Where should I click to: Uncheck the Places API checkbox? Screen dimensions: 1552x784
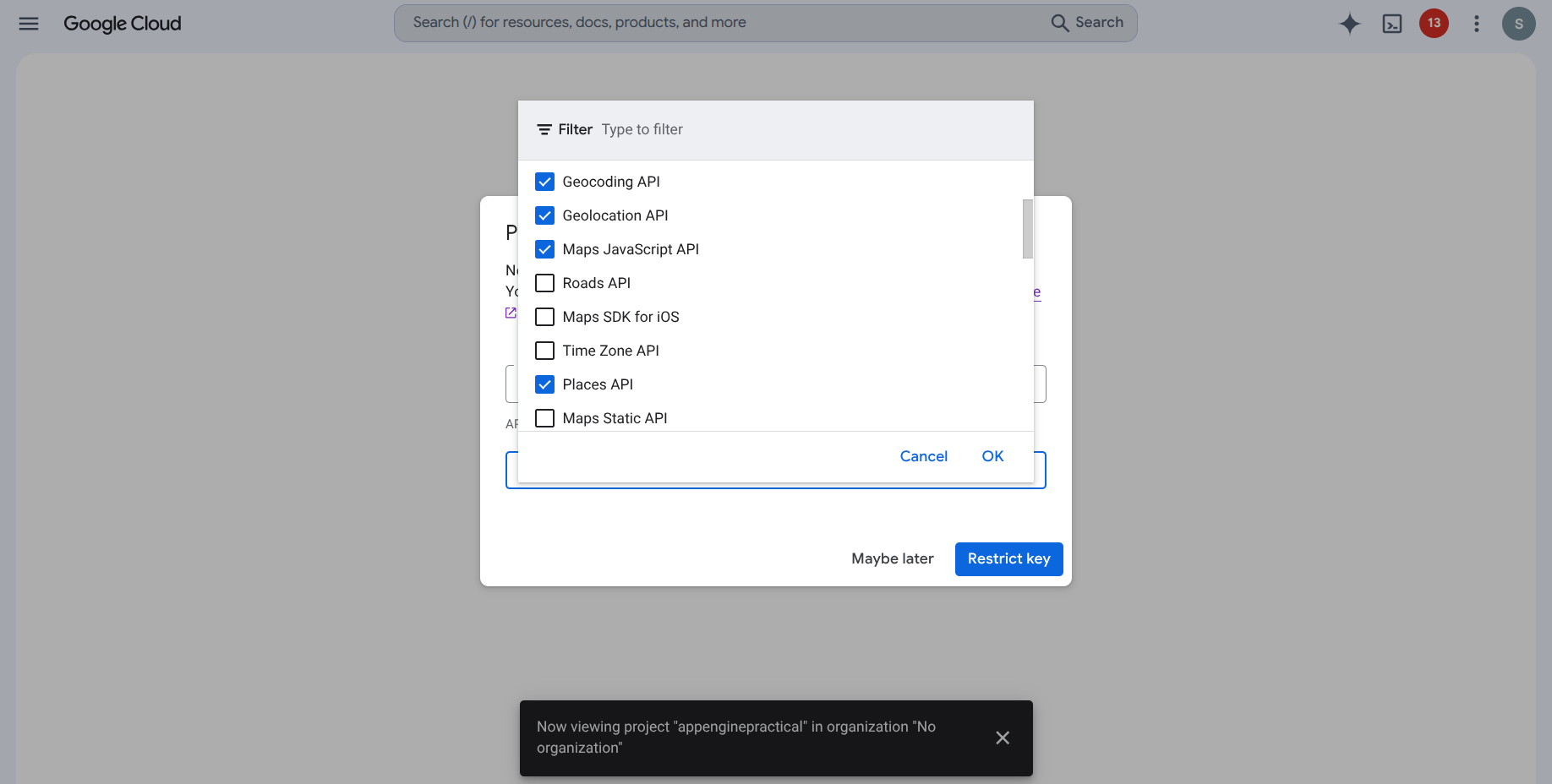click(x=545, y=384)
